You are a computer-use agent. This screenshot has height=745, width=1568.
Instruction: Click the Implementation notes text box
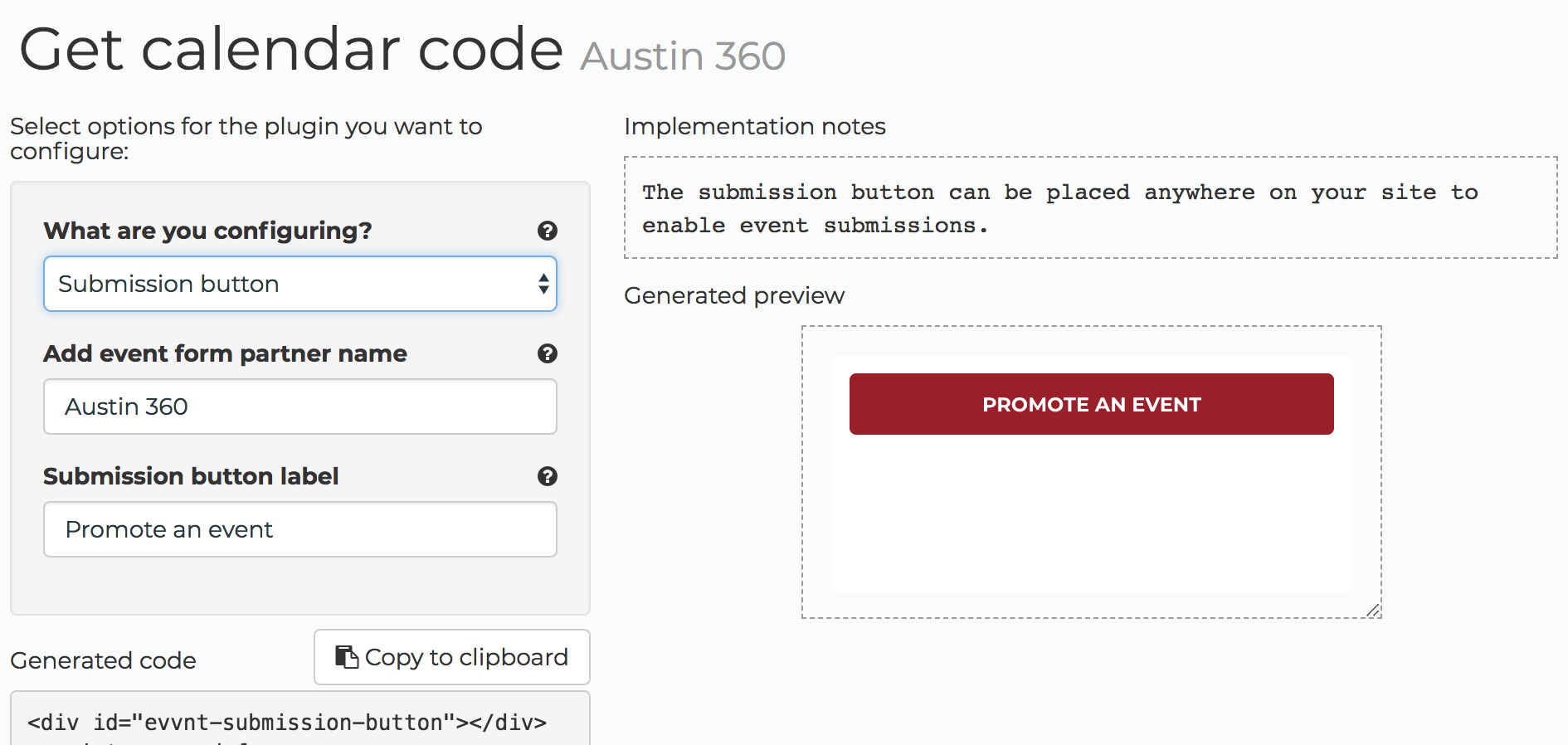pos(1090,207)
